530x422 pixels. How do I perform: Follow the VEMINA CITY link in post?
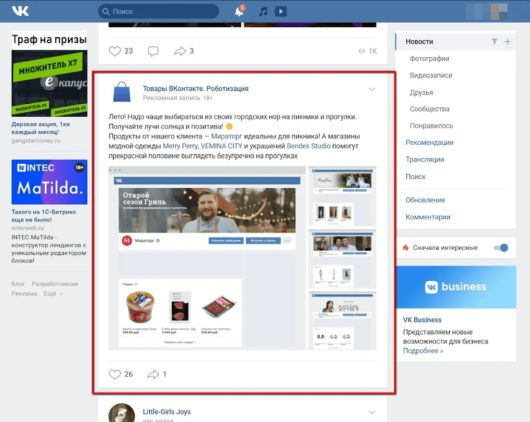(x=222, y=146)
